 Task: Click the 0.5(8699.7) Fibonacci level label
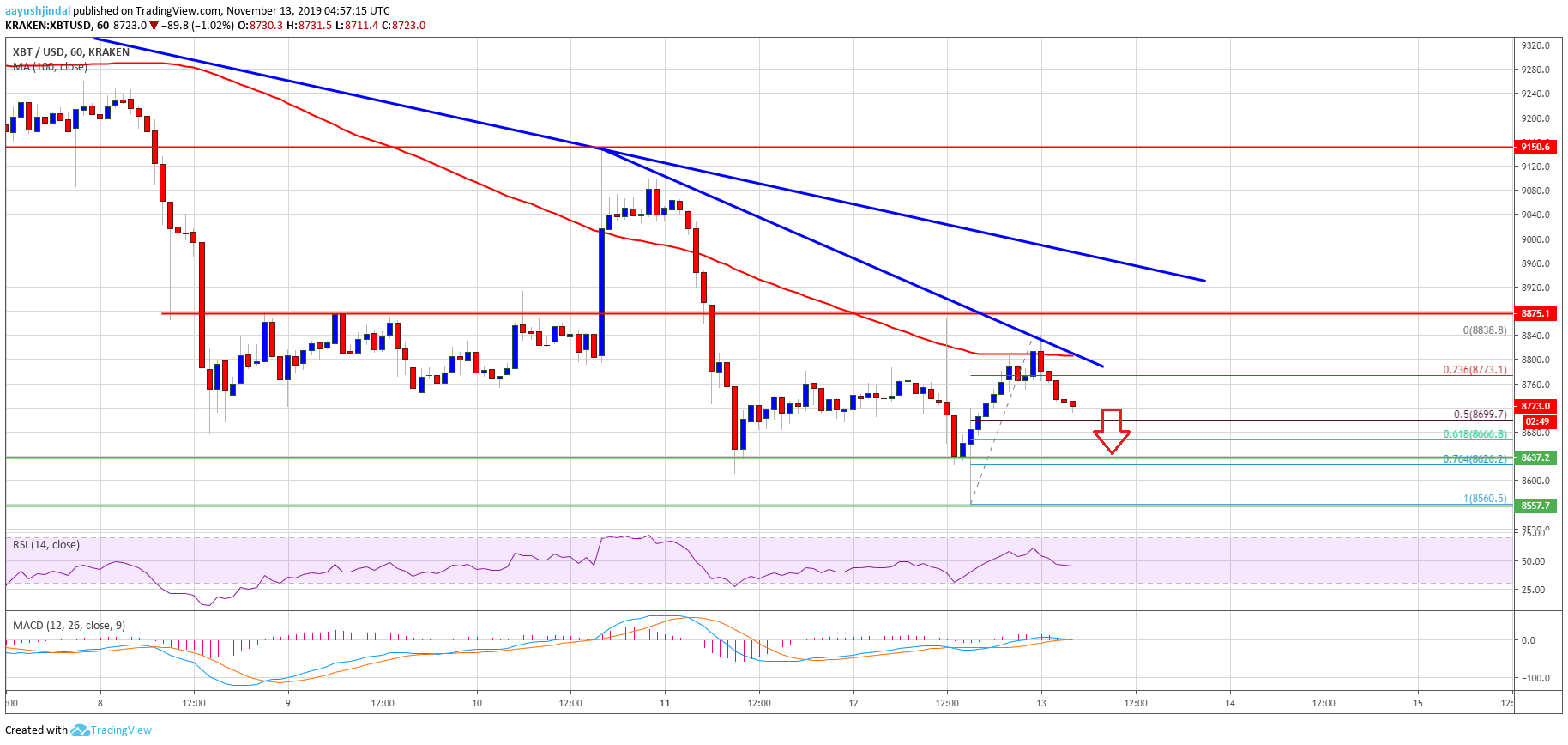tap(1480, 415)
